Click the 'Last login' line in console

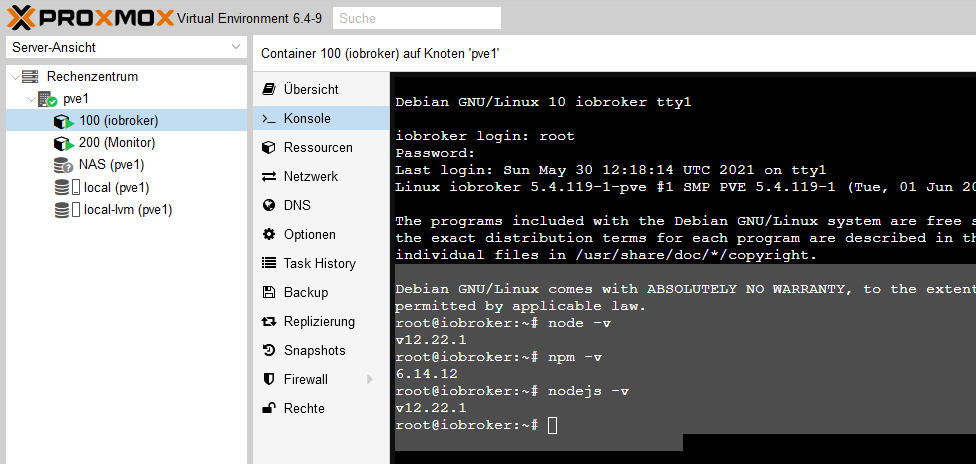[611, 170]
